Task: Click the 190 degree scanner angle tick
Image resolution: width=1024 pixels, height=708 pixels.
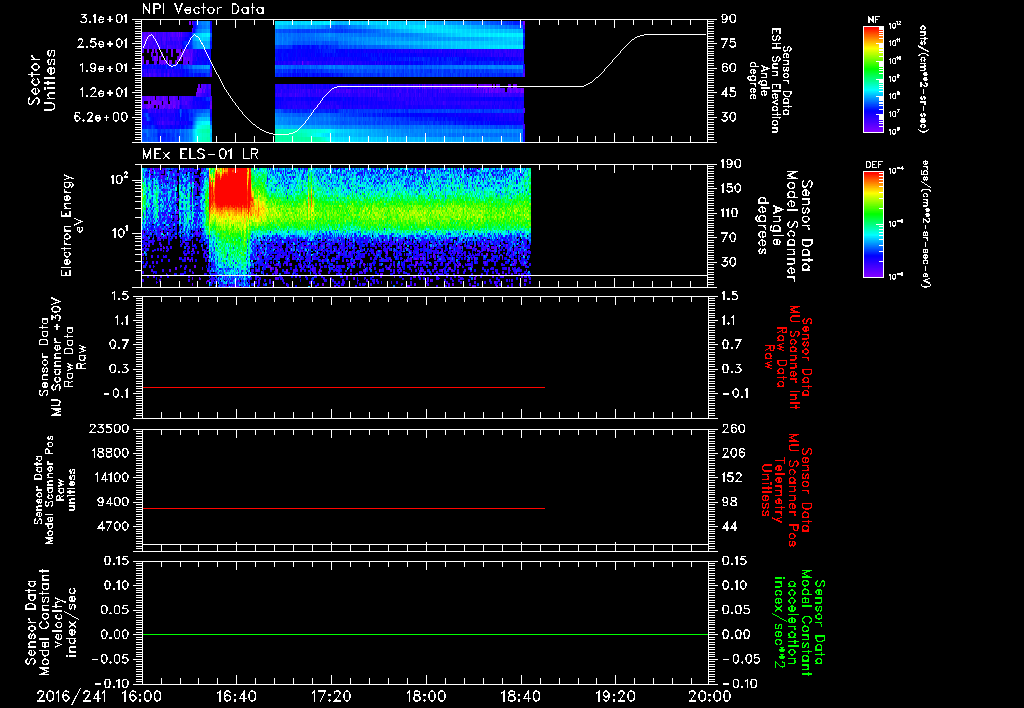Action: pyautogui.click(x=732, y=164)
